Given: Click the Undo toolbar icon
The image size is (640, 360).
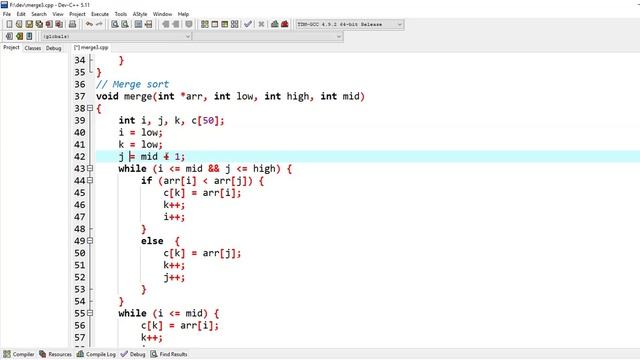Looking at the screenshot, I should (x=89, y=24).
